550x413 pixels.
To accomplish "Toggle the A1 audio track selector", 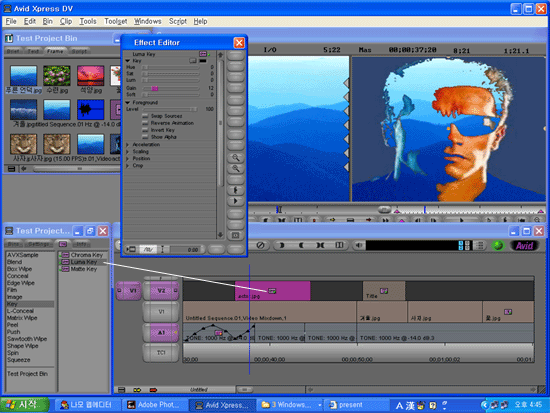I will 161,332.
